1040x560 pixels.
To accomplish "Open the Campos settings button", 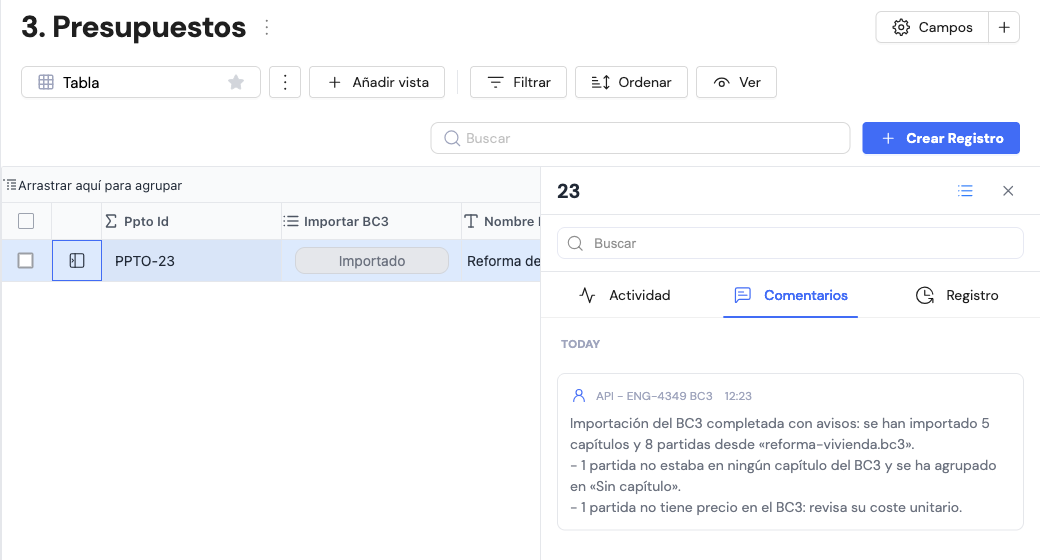I will pos(932,27).
